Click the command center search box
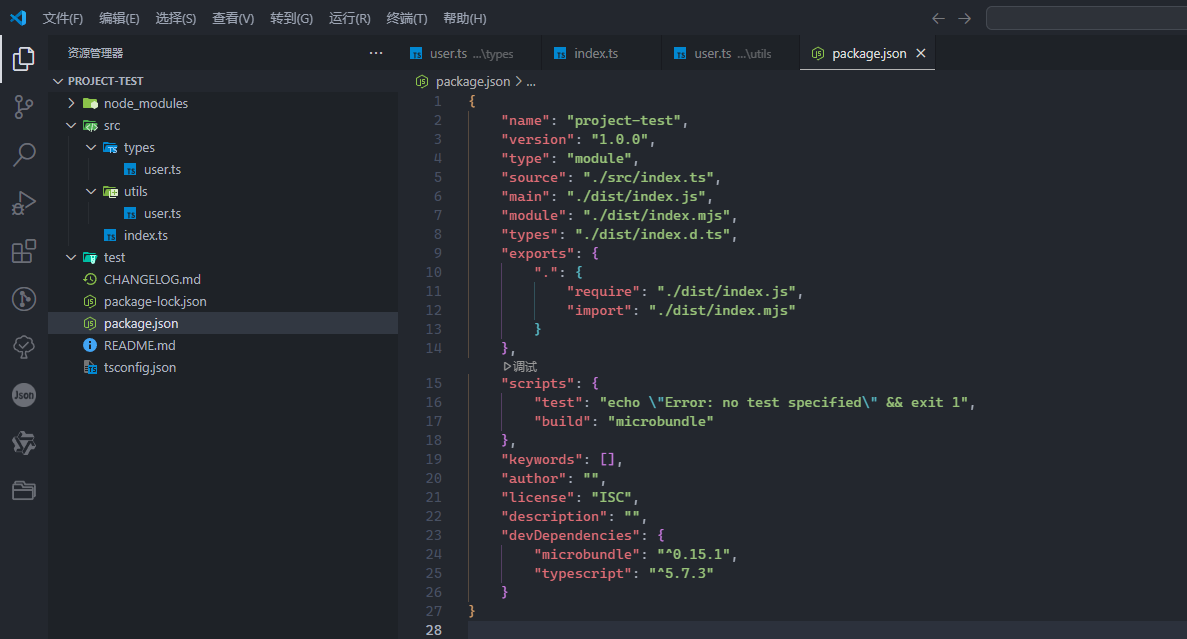This screenshot has height=639, width=1187. (1086, 18)
